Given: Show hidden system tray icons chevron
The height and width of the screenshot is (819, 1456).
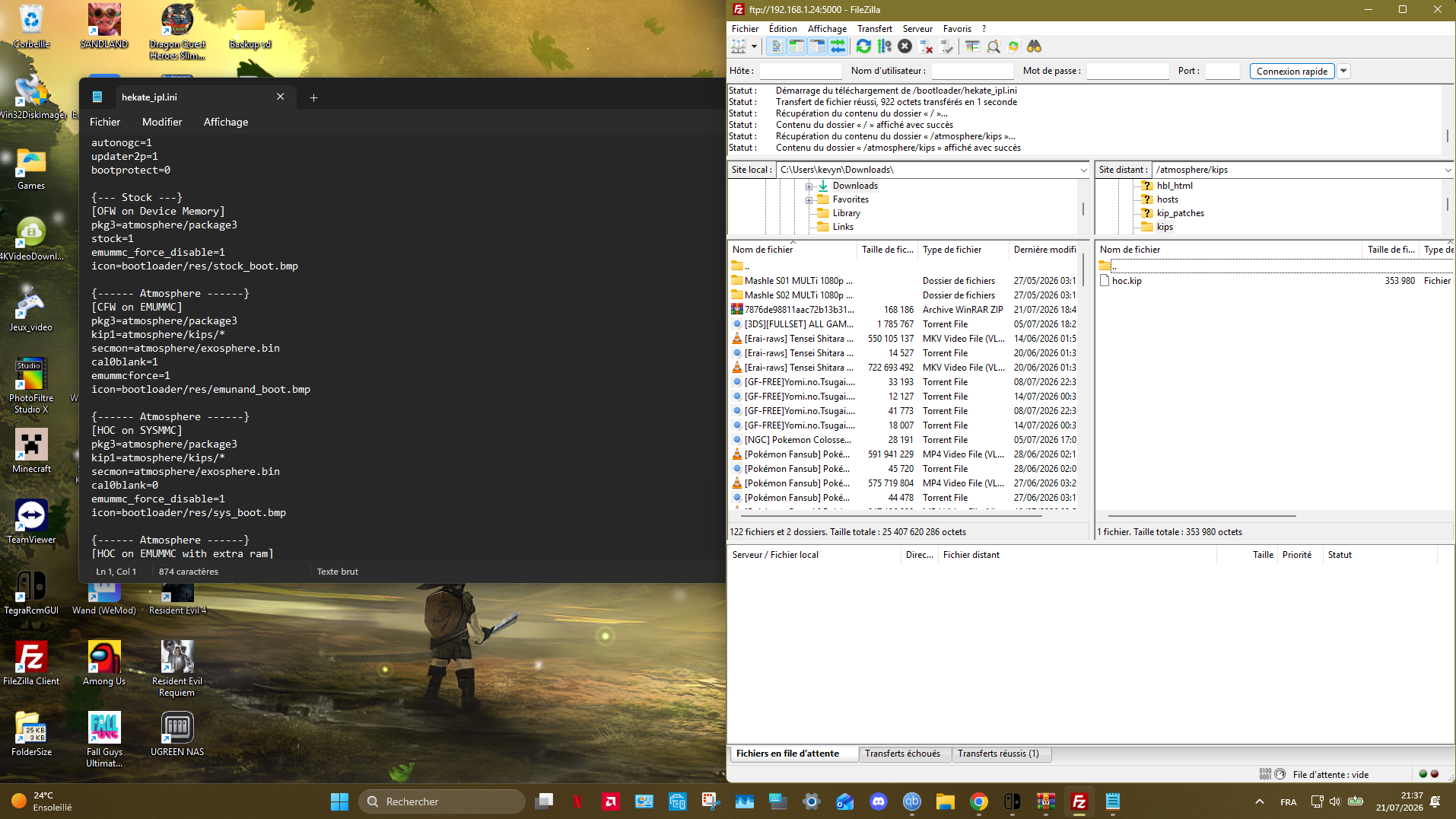Looking at the screenshot, I should pos(1260,801).
